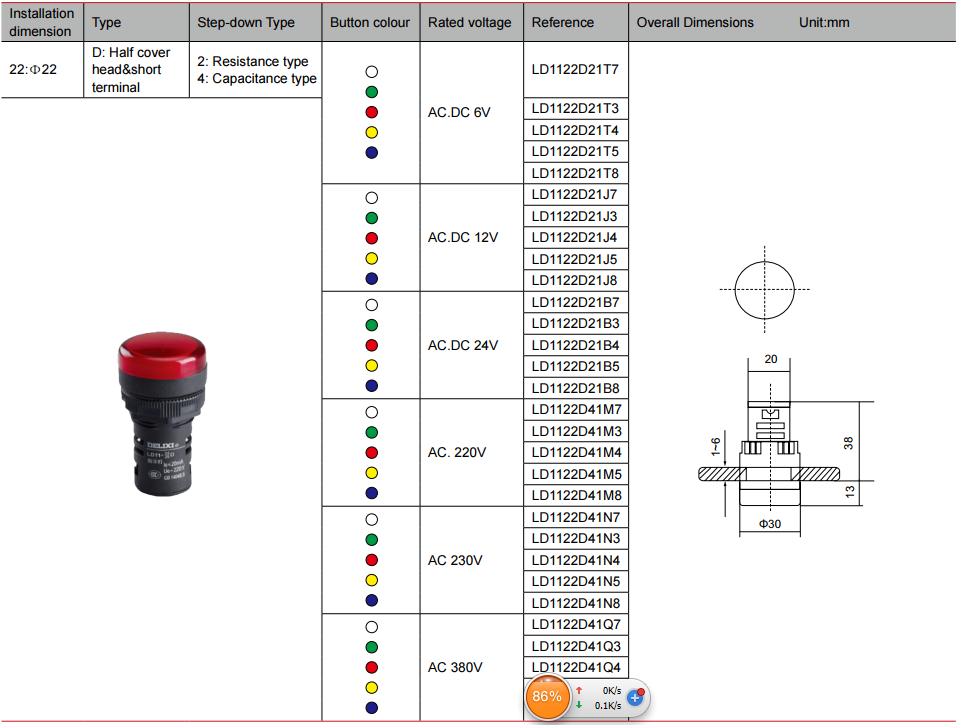
Task: Click reference LD1122D21T7
Action: coord(575,69)
